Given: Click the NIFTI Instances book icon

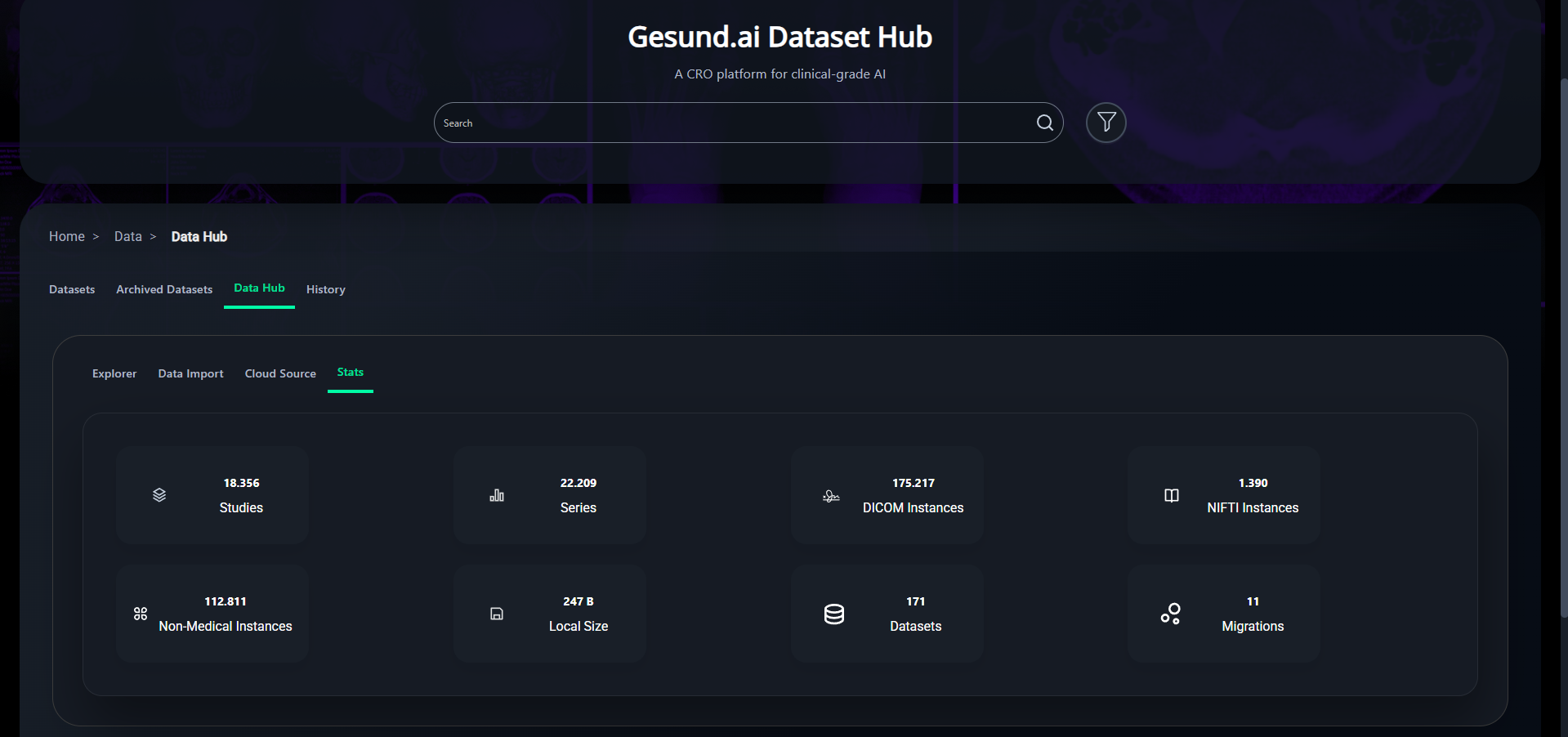Looking at the screenshot, I should [x=1172, y=495].
